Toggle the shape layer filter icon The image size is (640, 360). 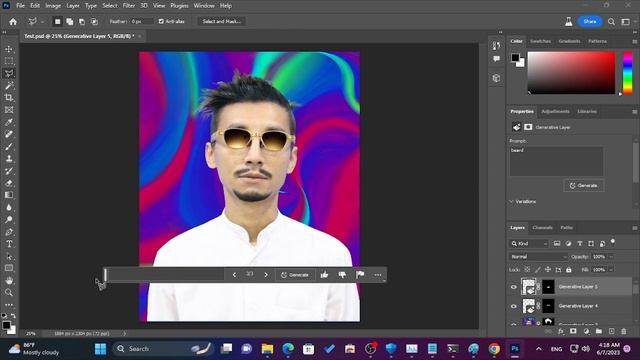(591, 244)
